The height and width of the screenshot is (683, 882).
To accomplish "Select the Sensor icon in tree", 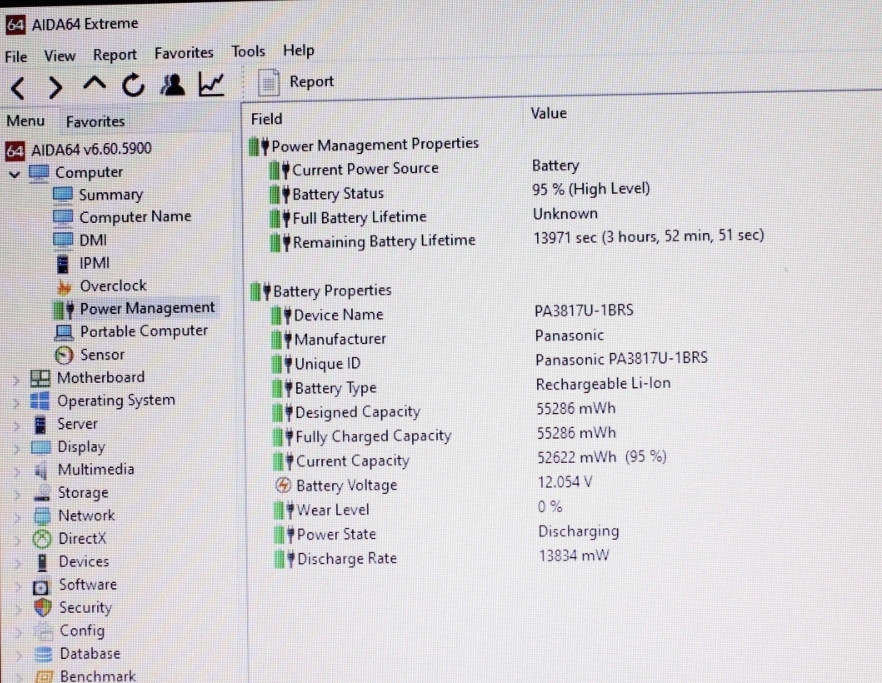I will (64, 355).
